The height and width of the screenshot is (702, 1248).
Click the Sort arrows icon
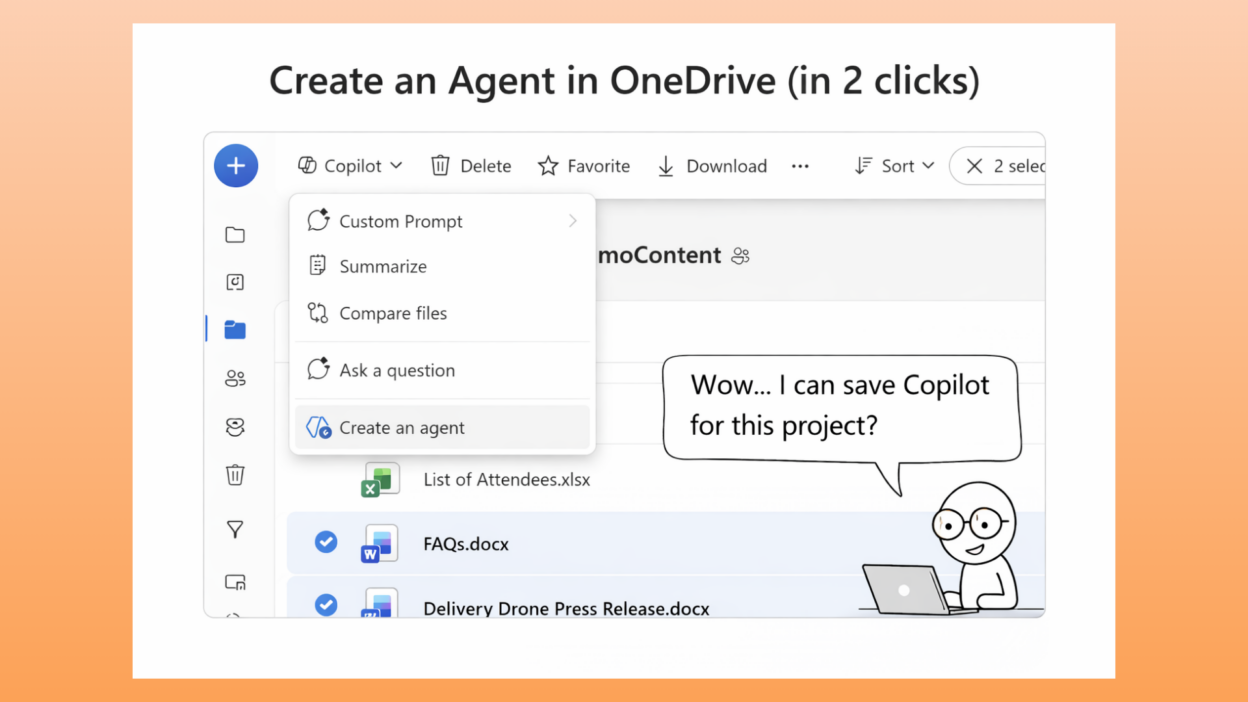pos(863,166)
